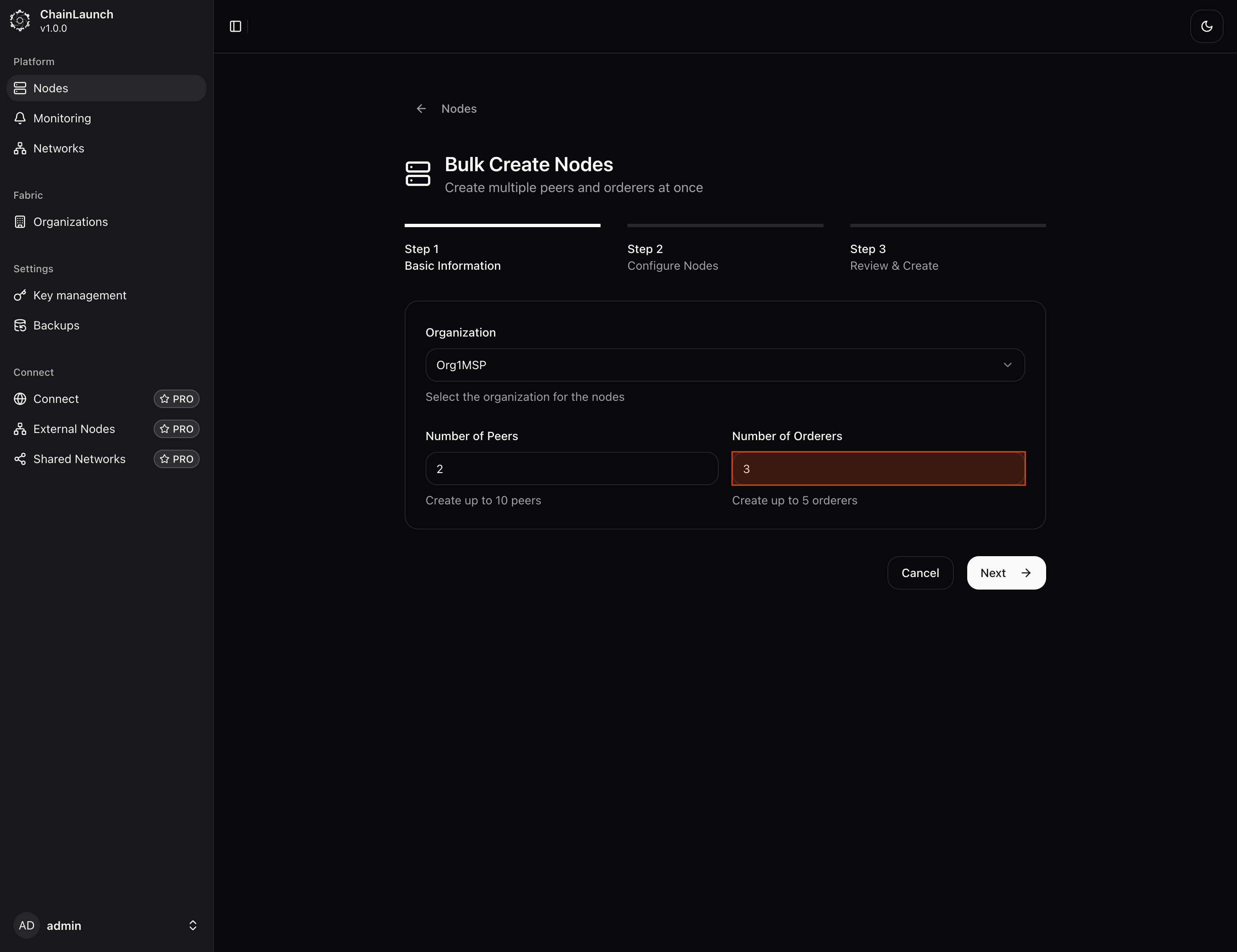Open the Backups page
Image resolution: width=1237 pixels, height=952 pixels.
(56, 326)
